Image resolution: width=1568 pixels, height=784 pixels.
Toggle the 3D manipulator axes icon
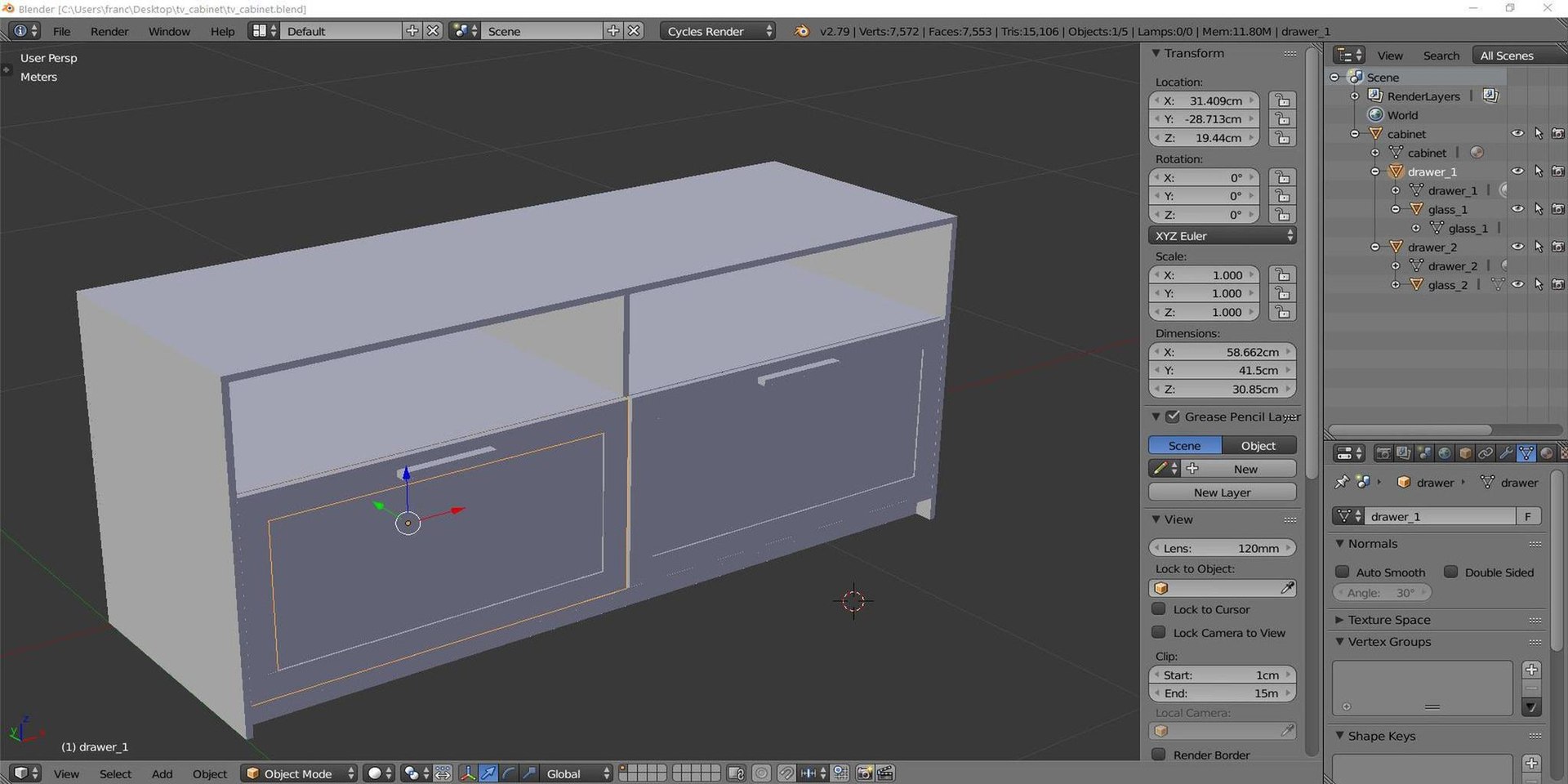[468, 773]
